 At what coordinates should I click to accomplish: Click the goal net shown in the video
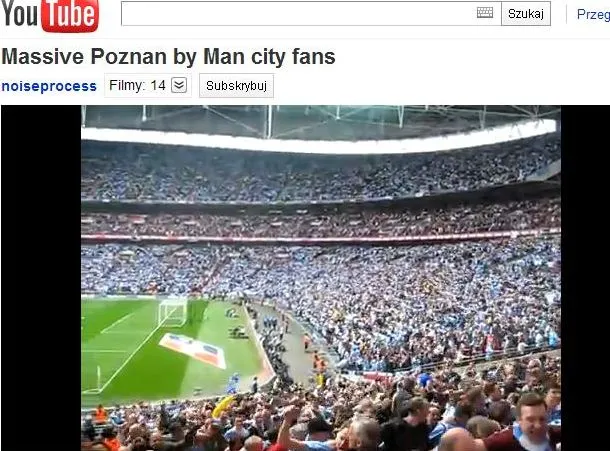[x=172, y=312]
